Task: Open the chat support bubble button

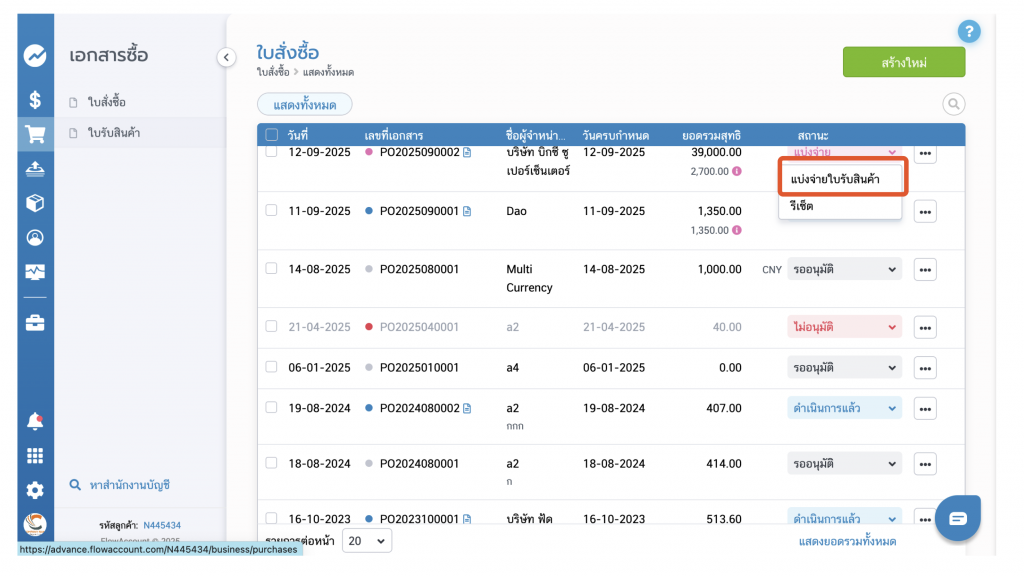Action: coord(957,518)
